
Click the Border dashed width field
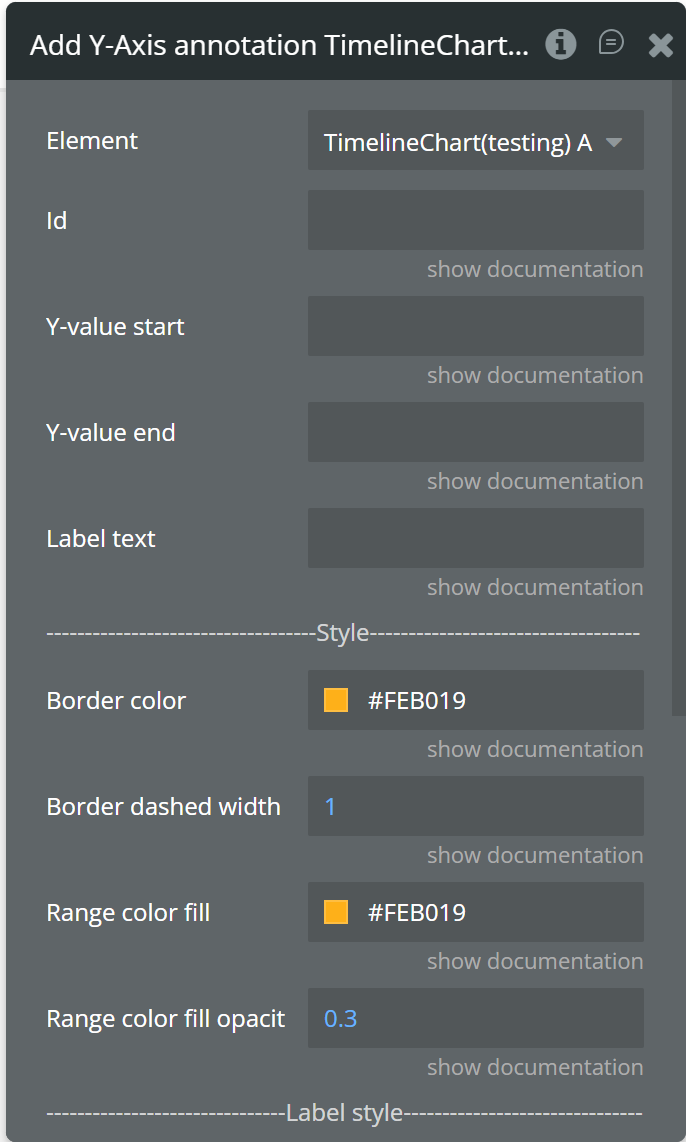(x=475, y=806)
